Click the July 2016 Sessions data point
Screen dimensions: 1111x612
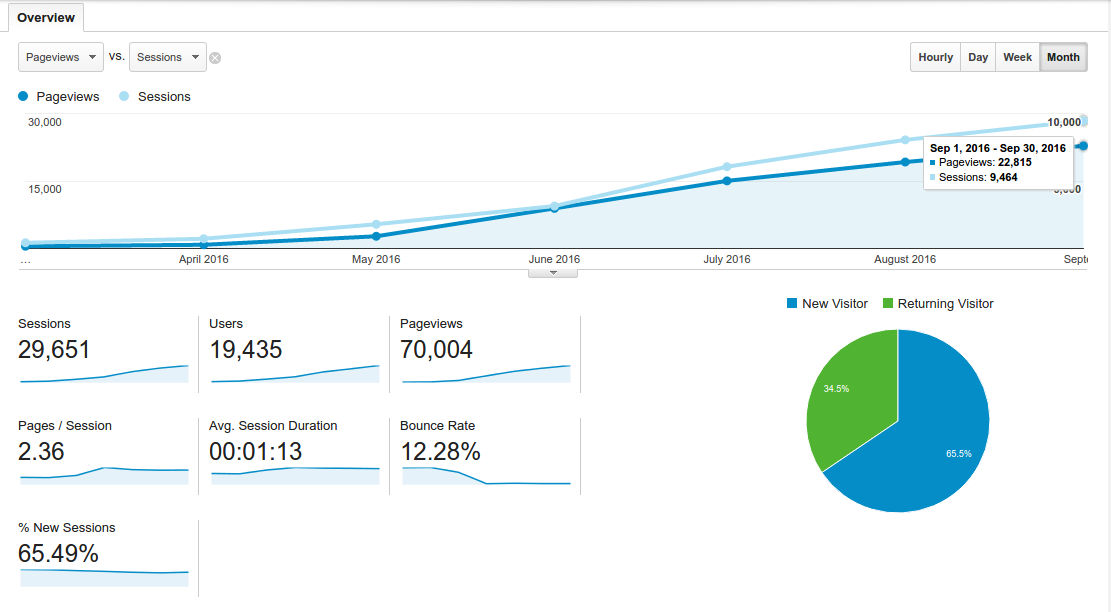point(727,167)
